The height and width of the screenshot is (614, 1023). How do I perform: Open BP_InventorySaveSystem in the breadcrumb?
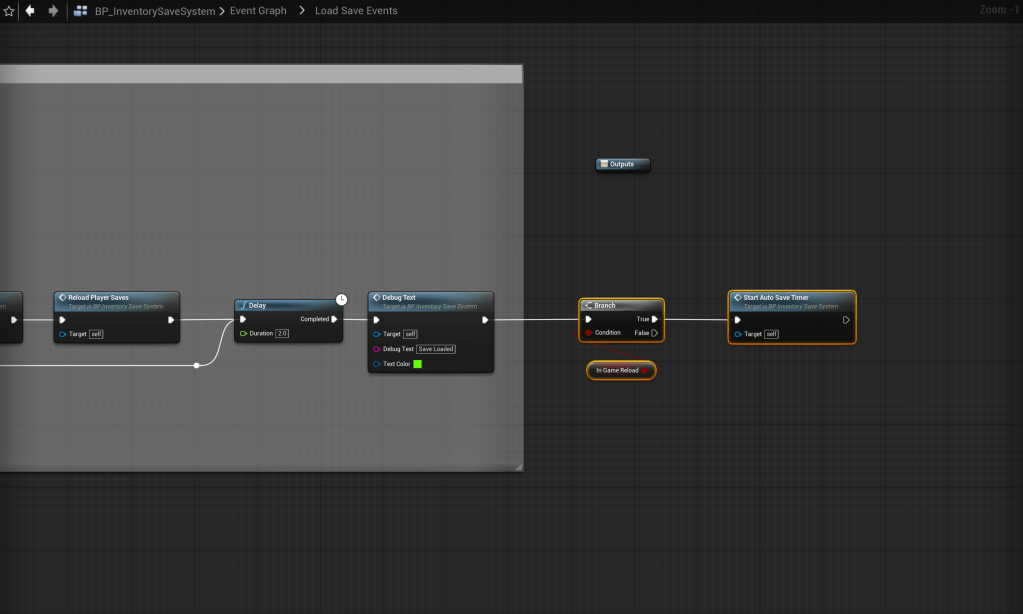(155, 11)
